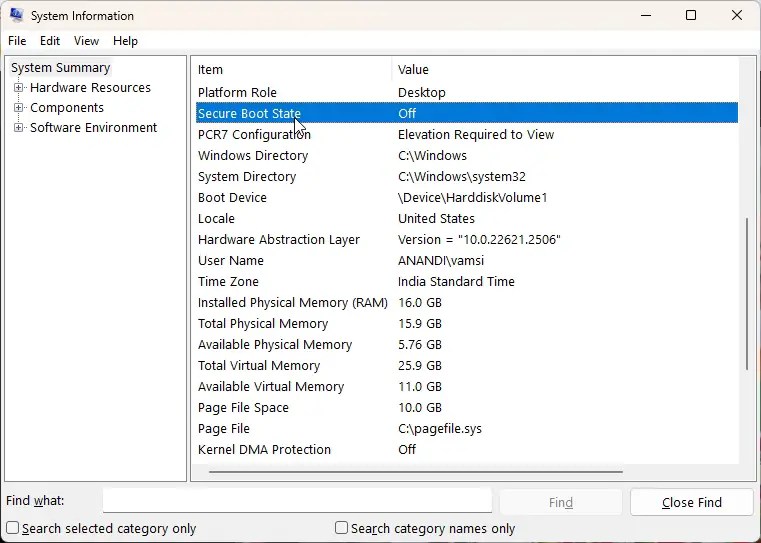Click the Find button

pos(561,502)
